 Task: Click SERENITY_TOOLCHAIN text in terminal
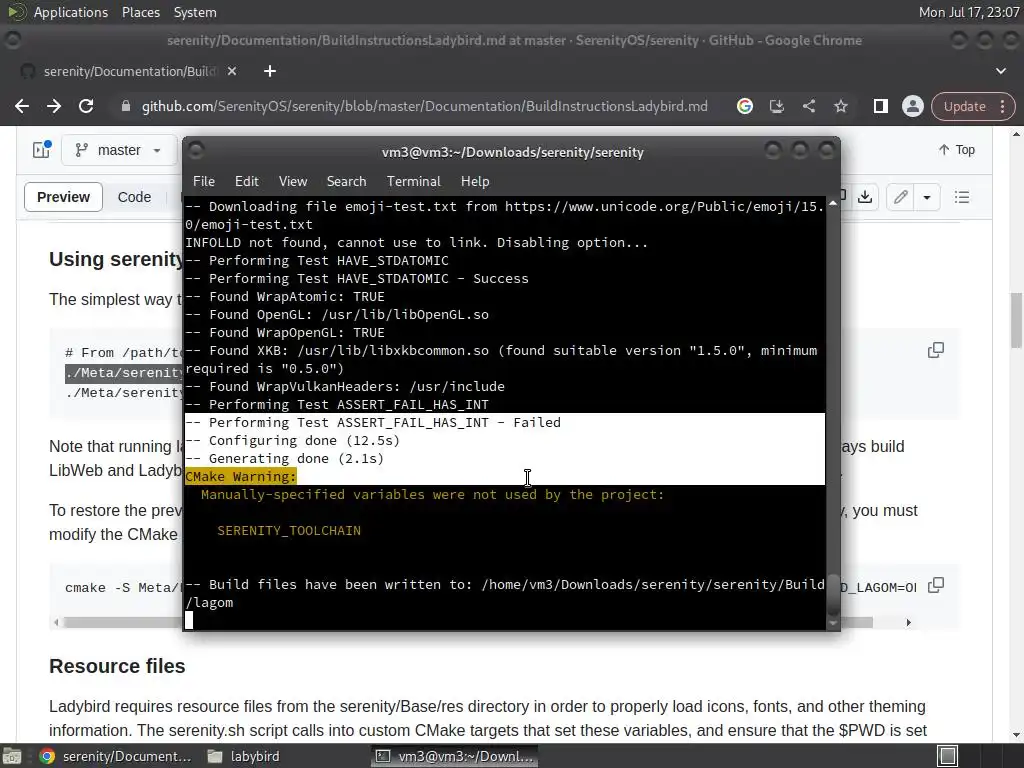[289, 531]
